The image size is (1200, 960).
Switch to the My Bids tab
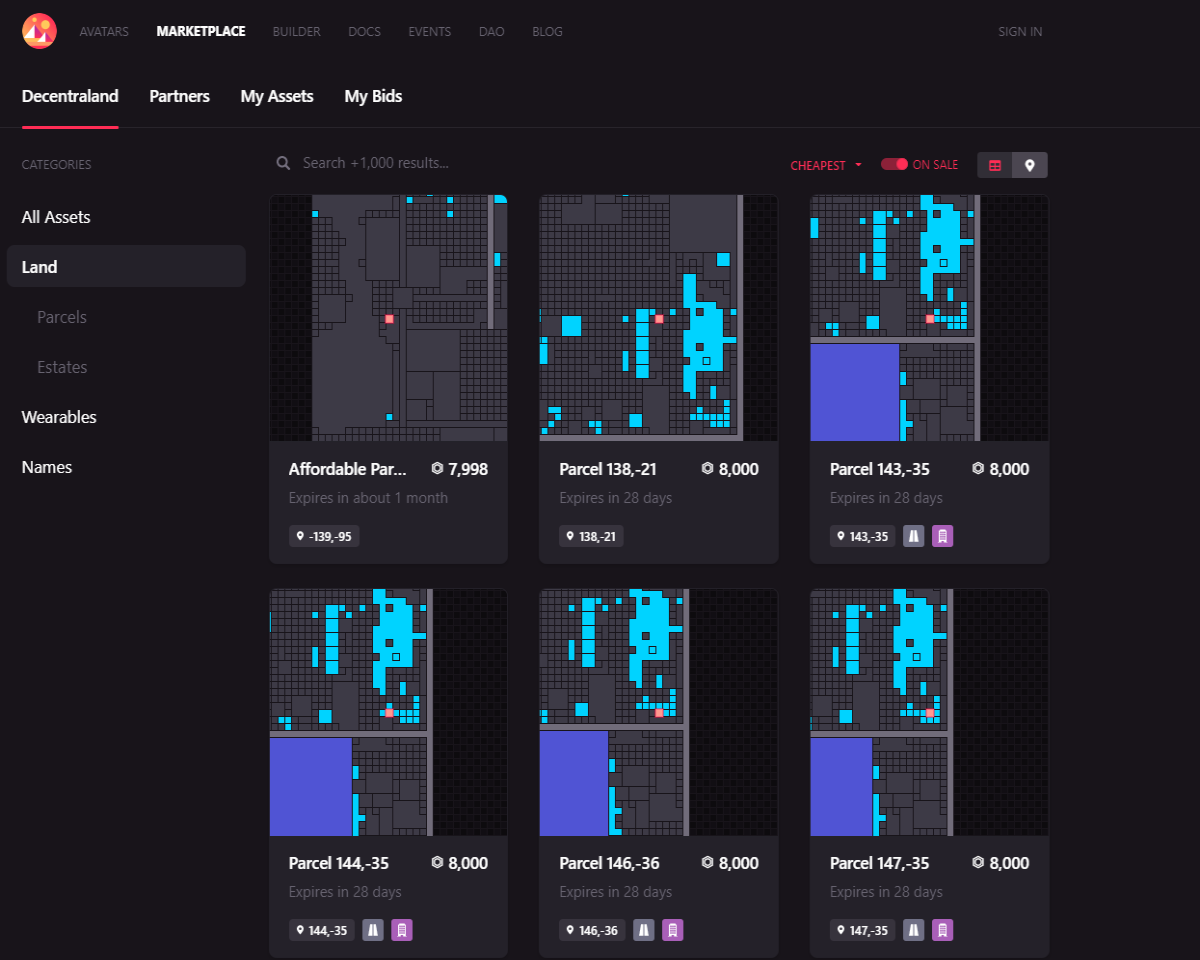(373, 97)
